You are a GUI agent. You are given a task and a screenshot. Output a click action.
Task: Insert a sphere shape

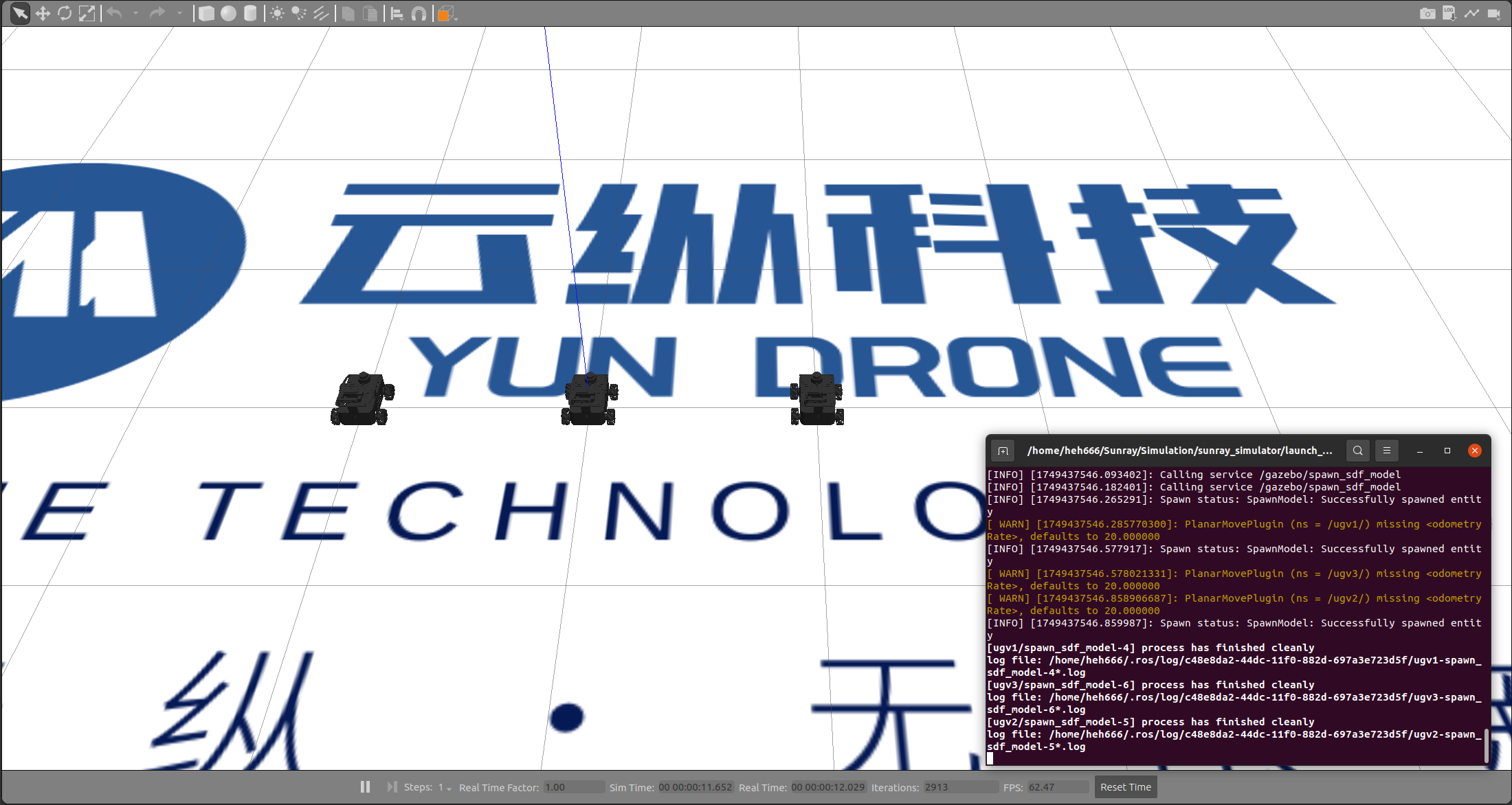[228, 13]
